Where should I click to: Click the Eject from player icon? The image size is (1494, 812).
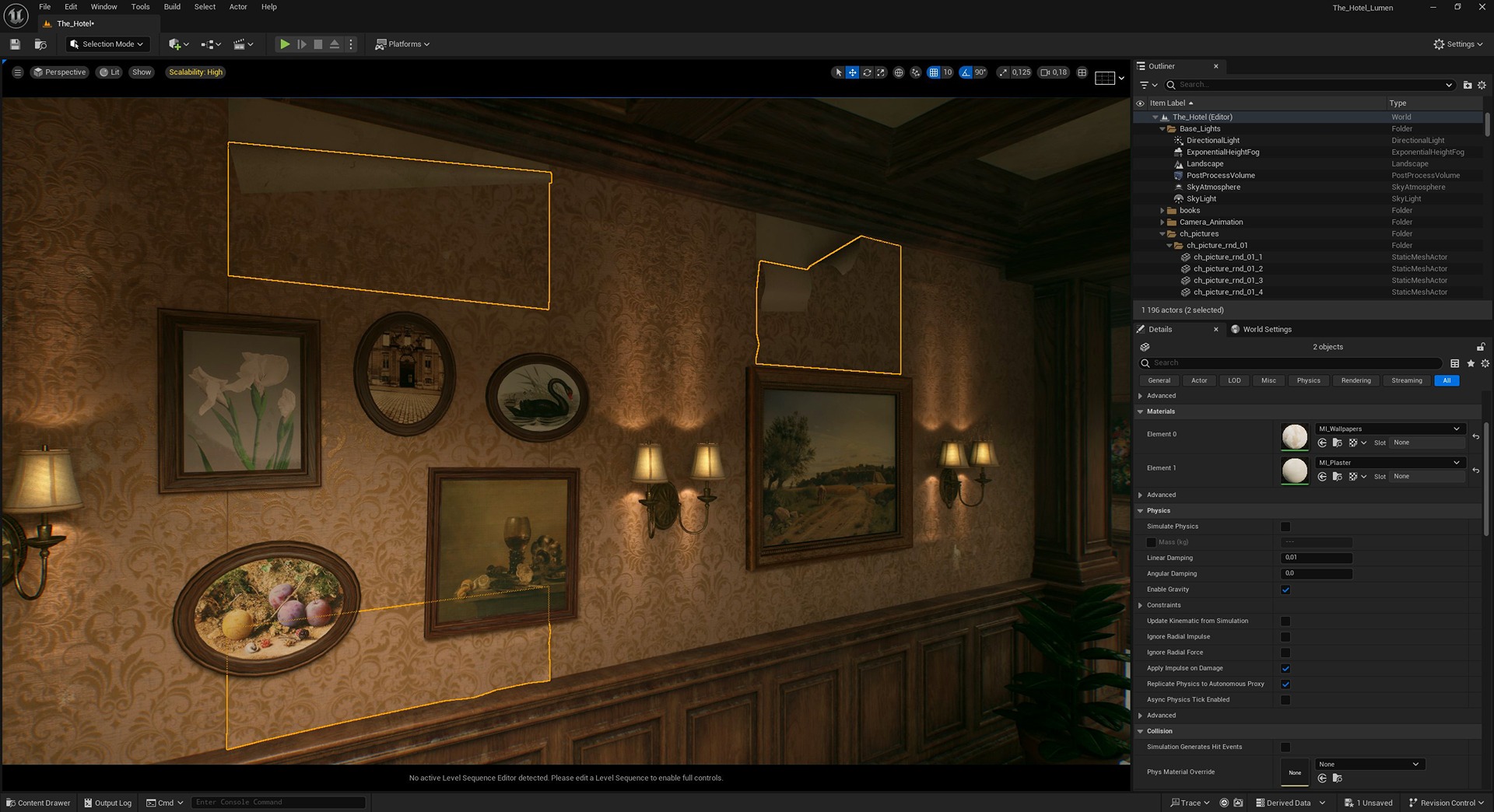(335, 44)
